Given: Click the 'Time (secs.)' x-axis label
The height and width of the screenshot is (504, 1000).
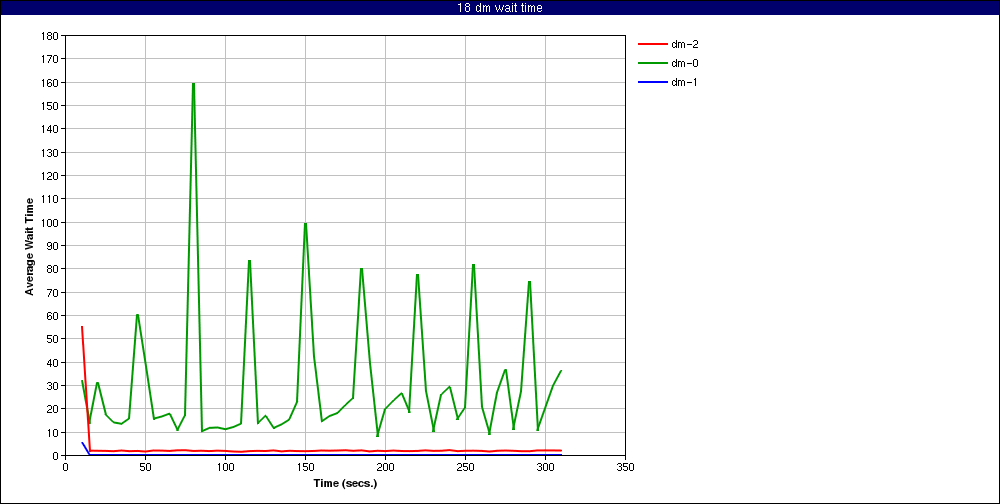Looking at the screenshot, I should (344, 483).
